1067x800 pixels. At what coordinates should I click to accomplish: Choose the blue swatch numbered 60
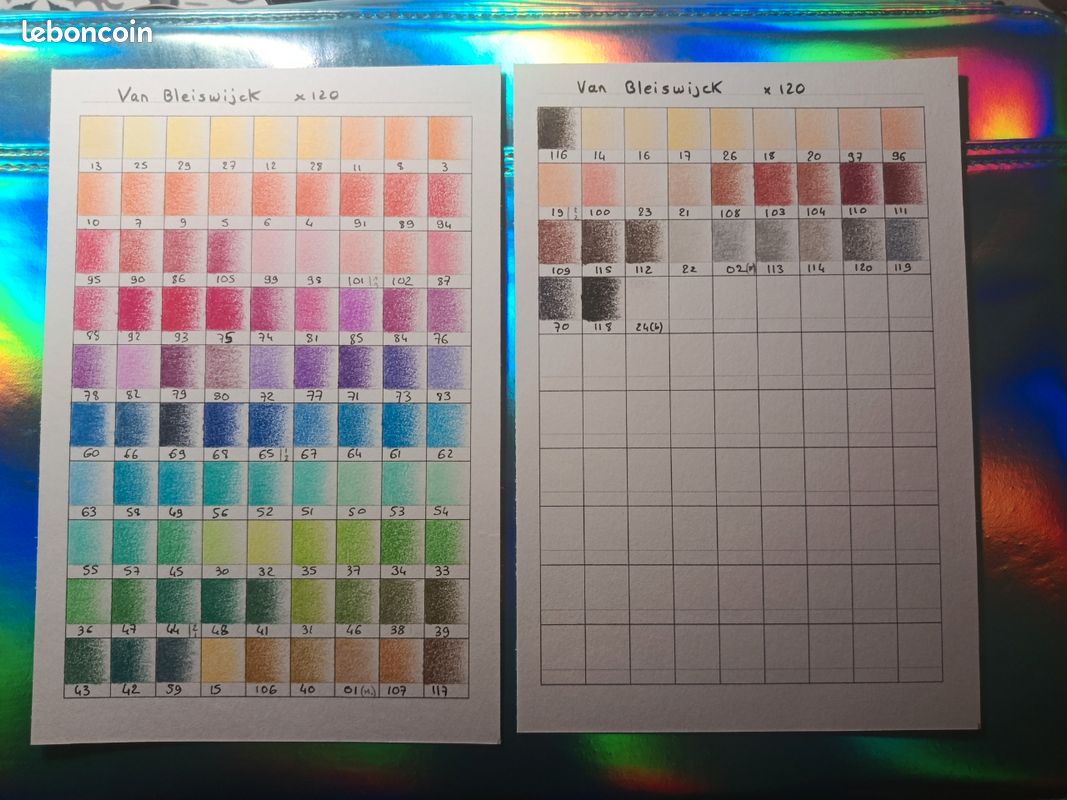tap(92, 425)
